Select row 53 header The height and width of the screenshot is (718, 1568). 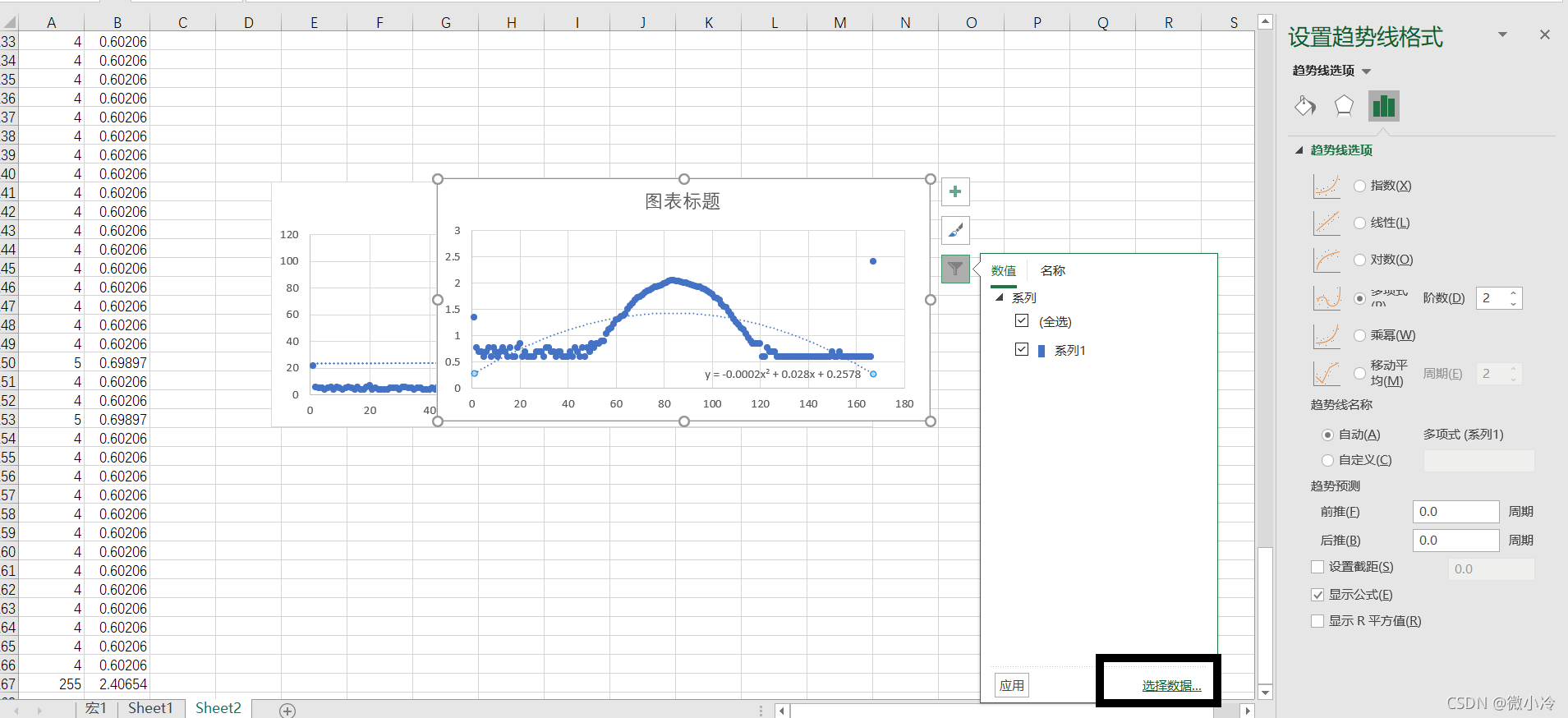(x=9, y=420)
